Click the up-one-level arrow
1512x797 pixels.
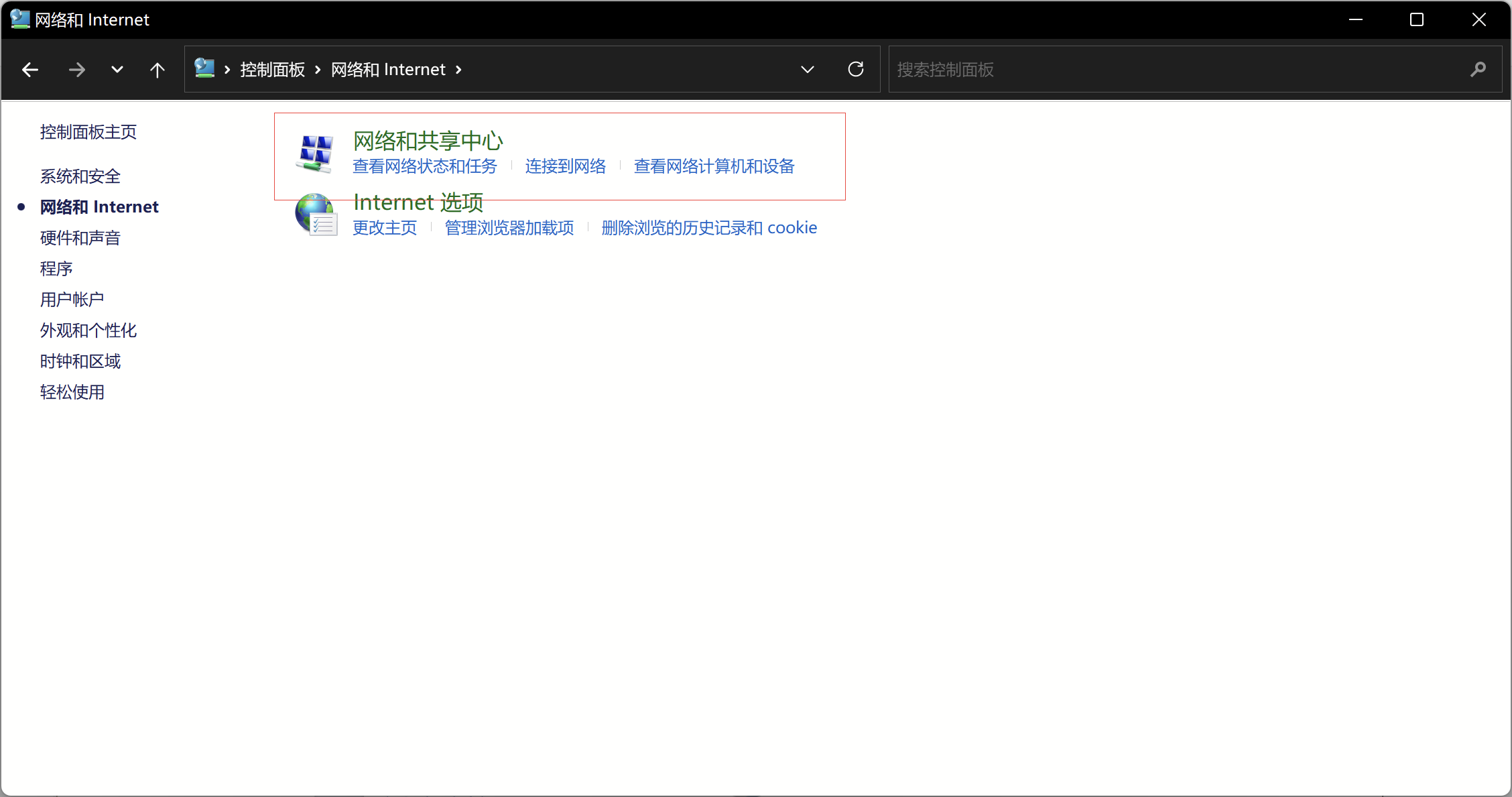157,70
